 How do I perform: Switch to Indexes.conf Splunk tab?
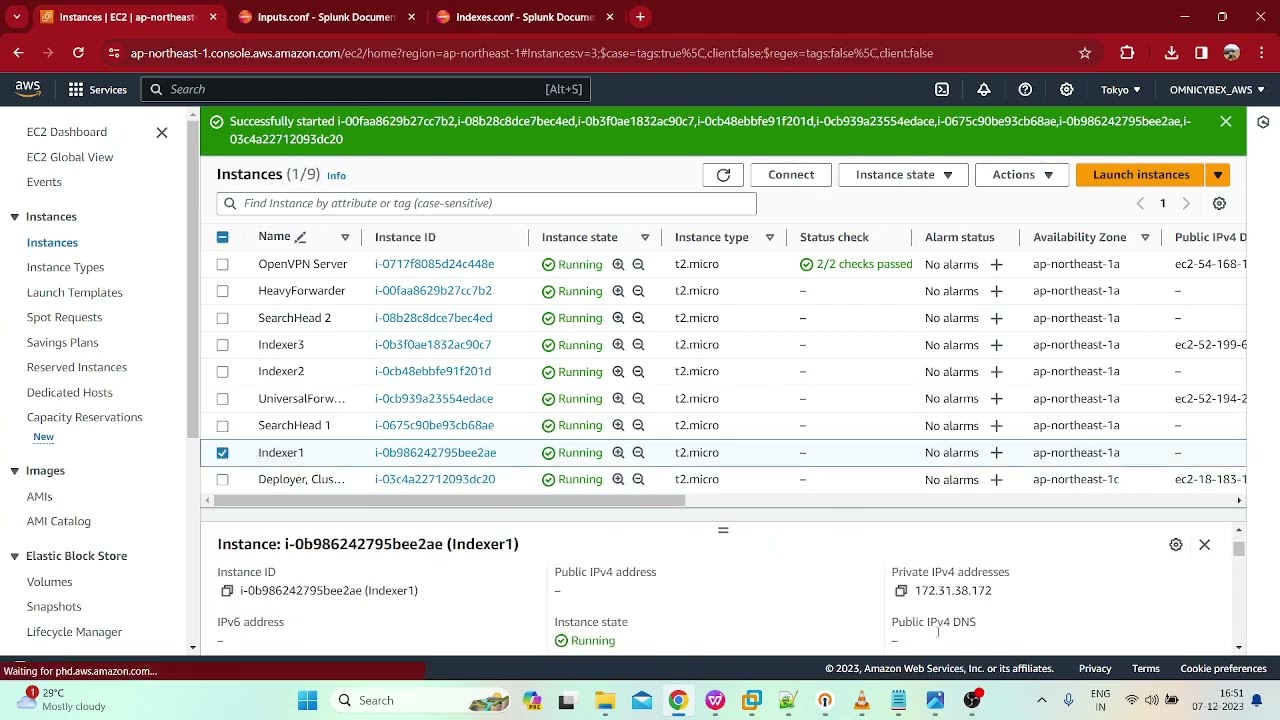524,17
